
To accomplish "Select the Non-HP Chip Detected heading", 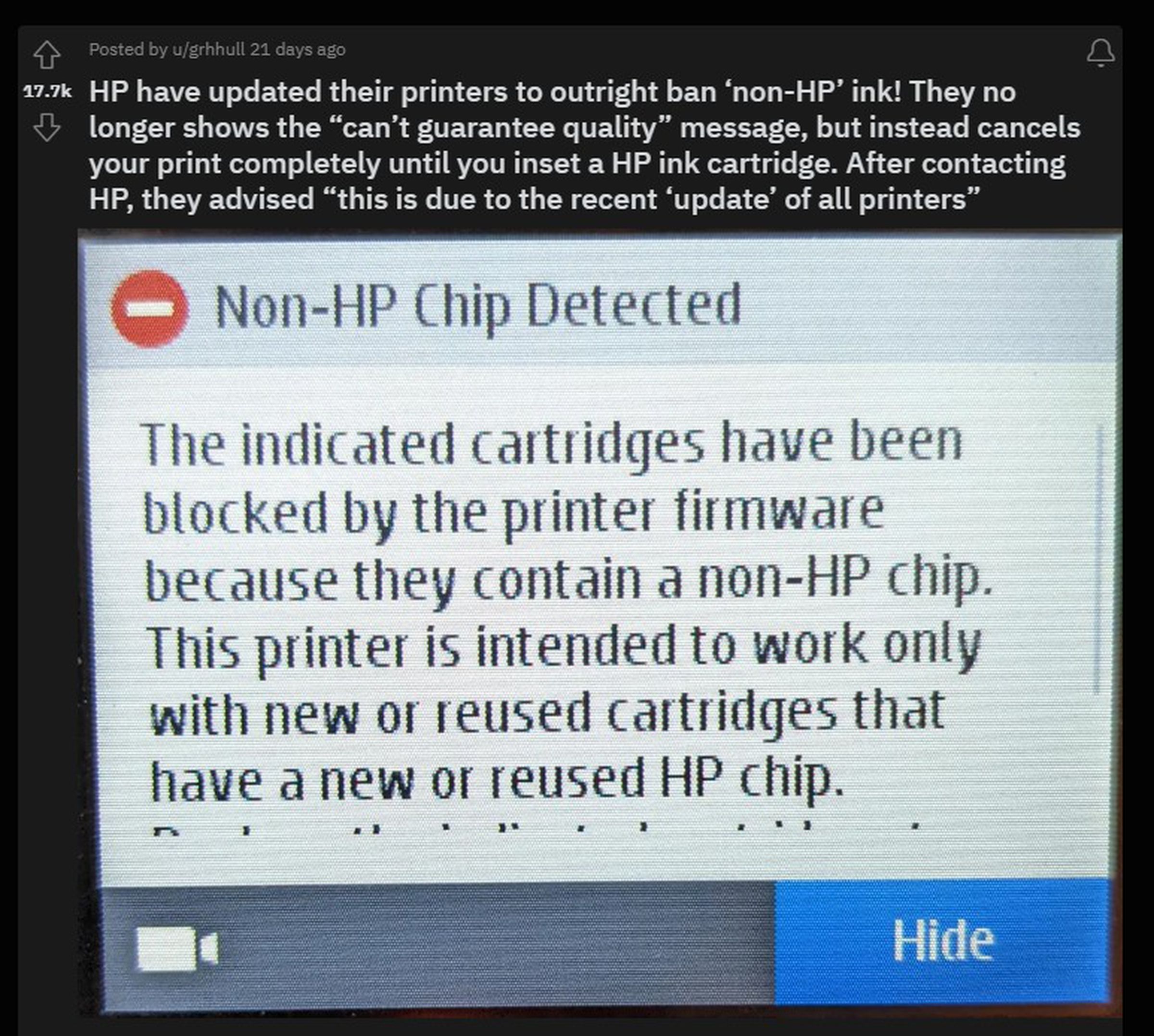I will click(477, 306).
